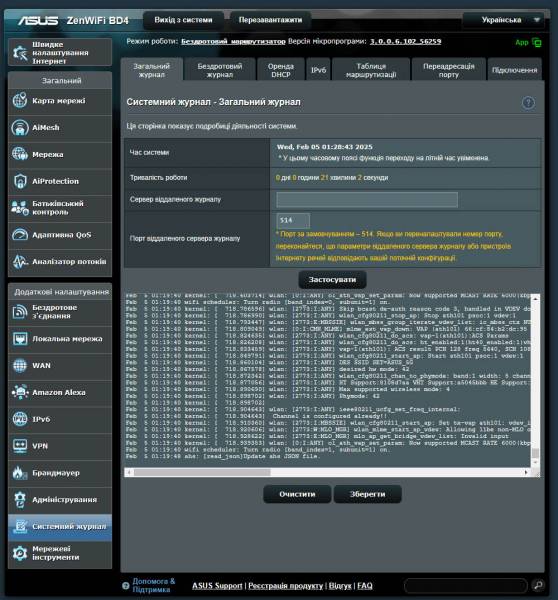Click the App label link

point(522,42)
